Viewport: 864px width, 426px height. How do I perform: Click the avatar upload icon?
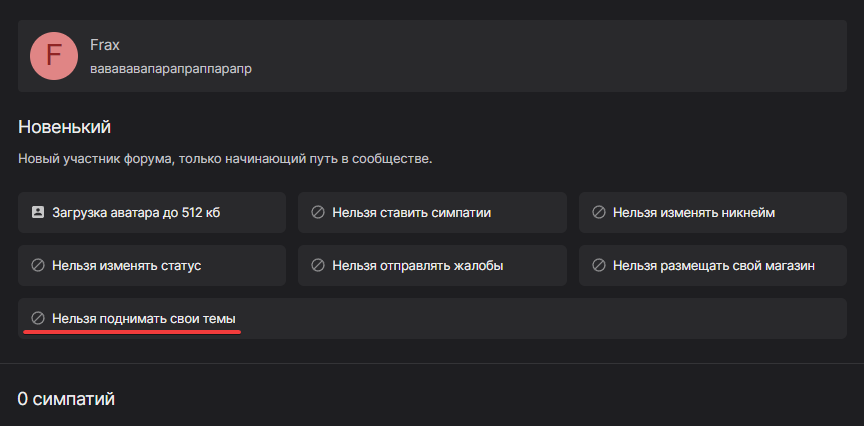(38, 212)
